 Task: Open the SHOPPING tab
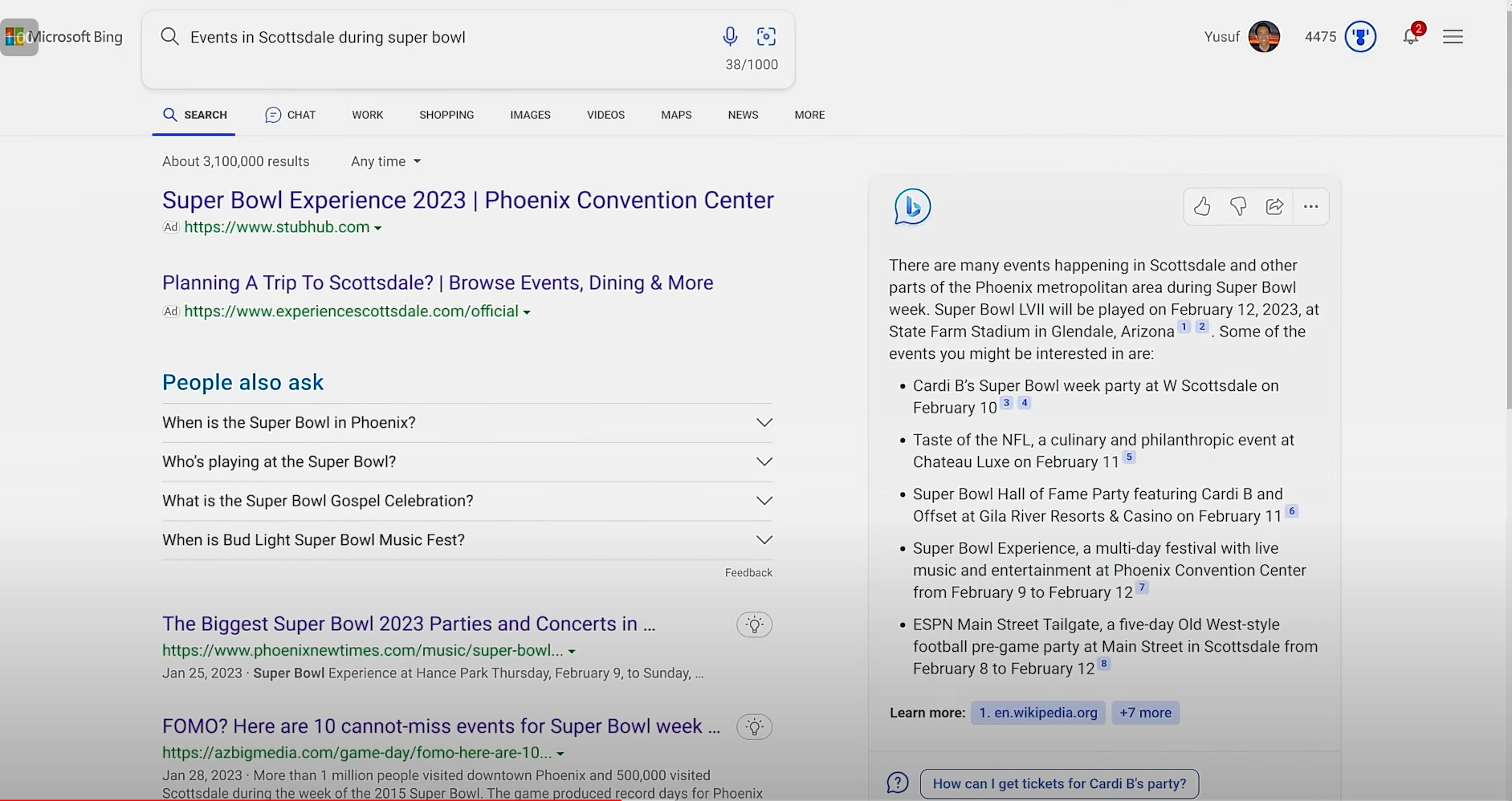coord(446,115)
